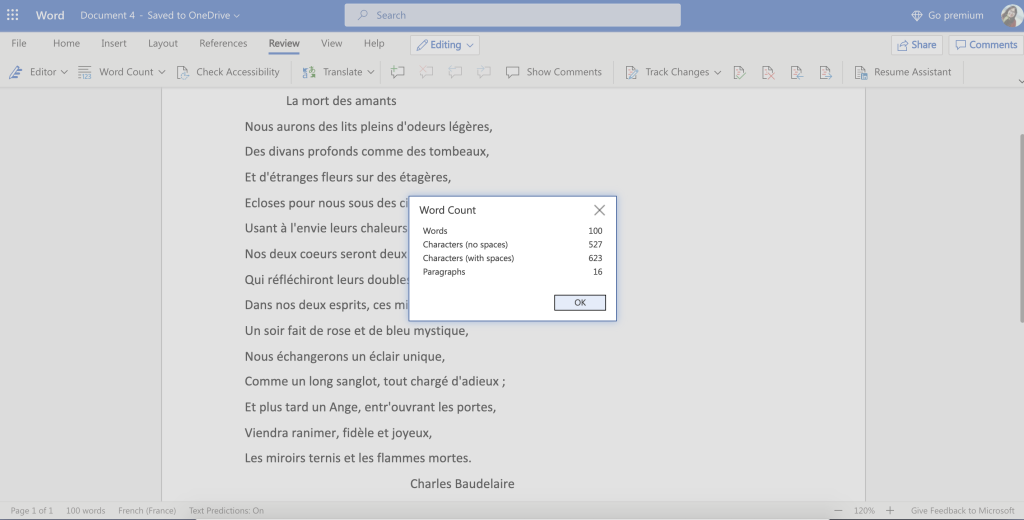Open the Help tab
This screenshot has width=1024, height=520.
[374, 43]
